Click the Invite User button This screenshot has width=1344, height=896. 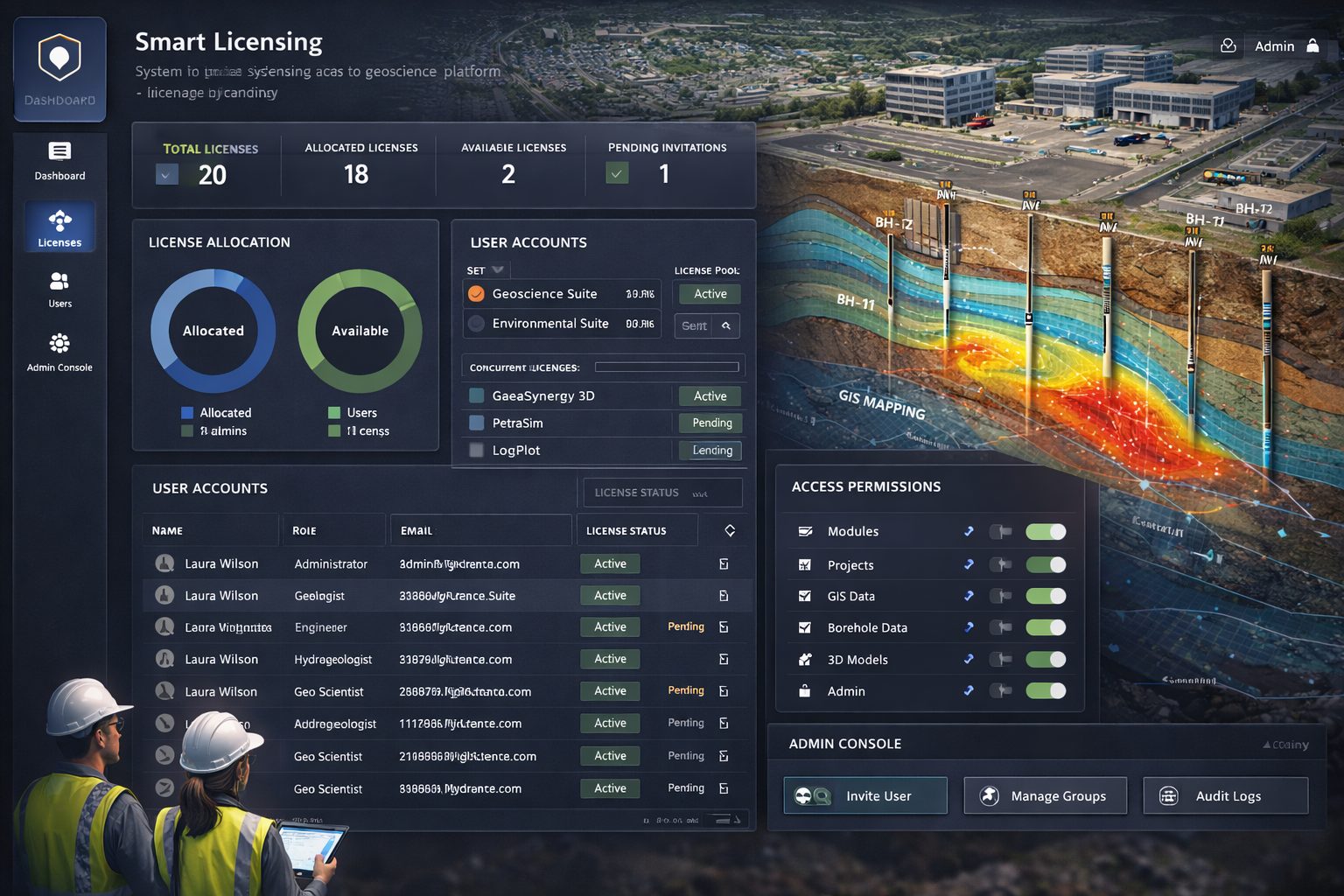point(864,795)
